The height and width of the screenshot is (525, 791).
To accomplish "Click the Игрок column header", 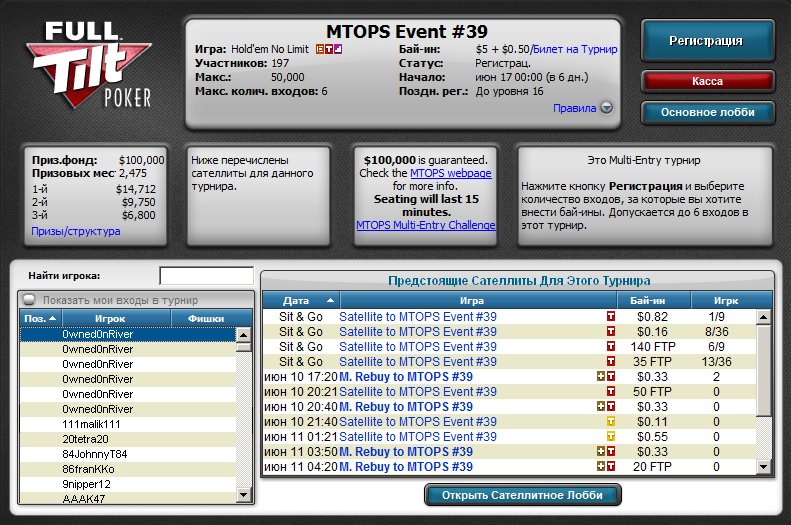I will coord(117,318).
